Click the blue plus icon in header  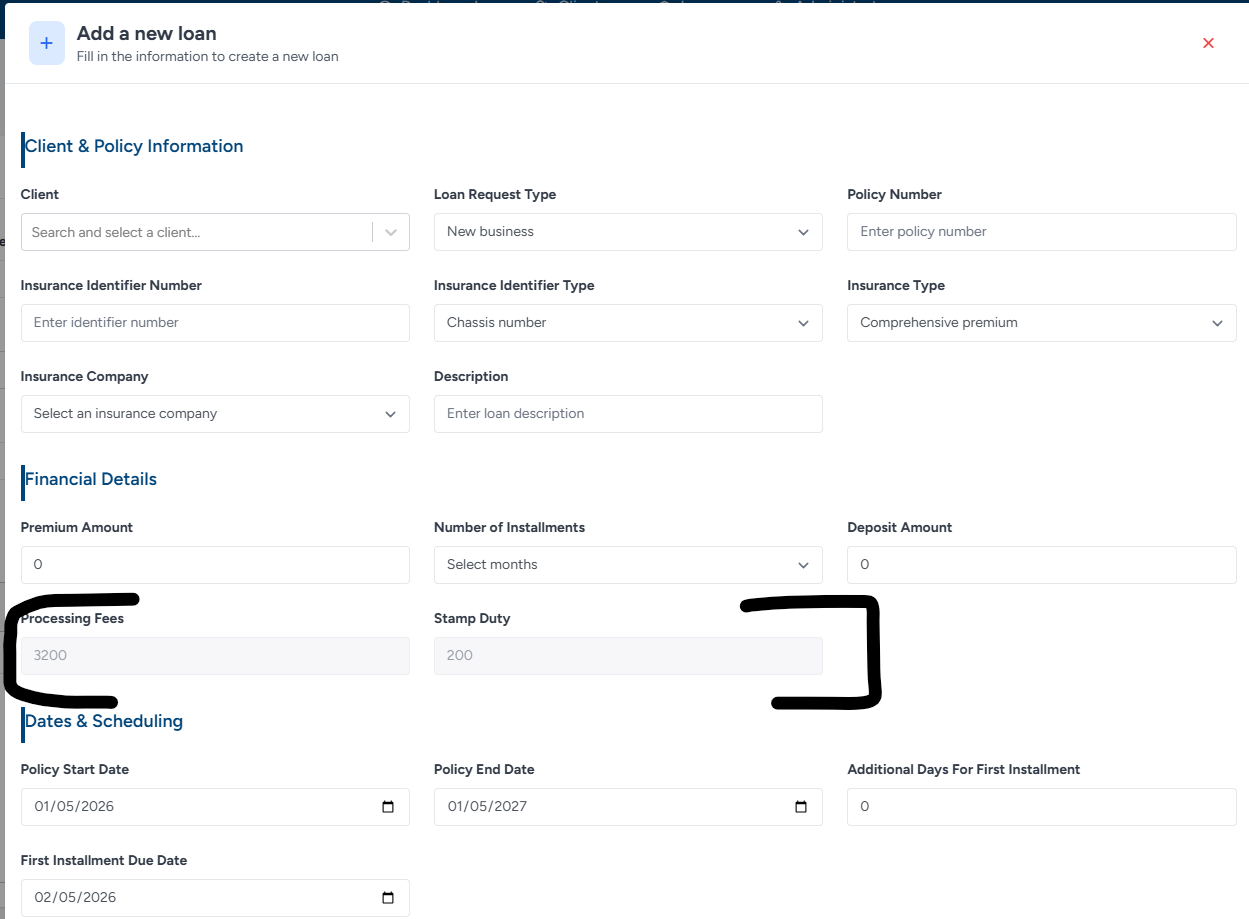pyautogui.click(x=46, y=43)
